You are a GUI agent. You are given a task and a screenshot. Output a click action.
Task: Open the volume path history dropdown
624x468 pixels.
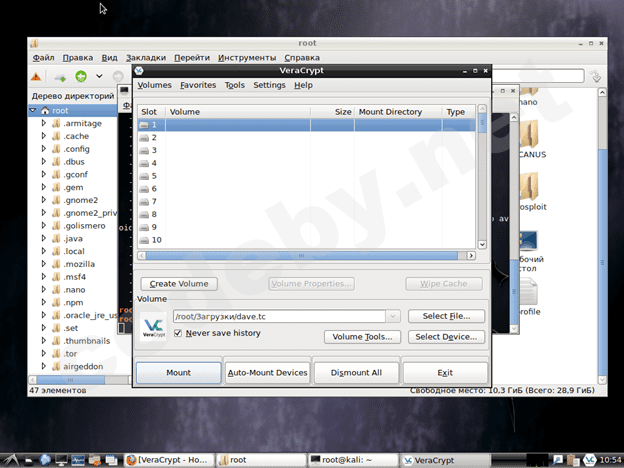[393, 316]
